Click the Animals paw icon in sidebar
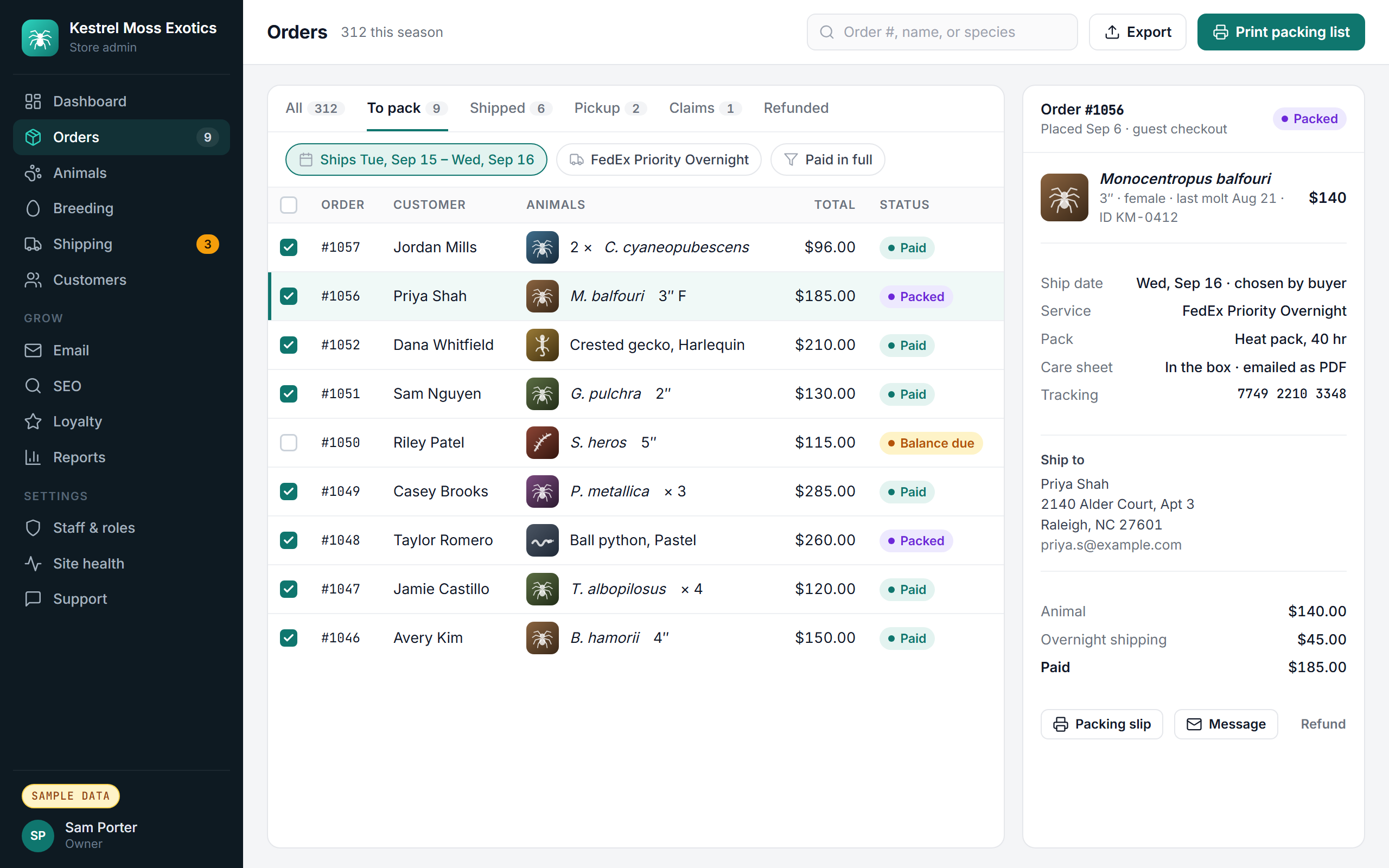This screenshot has width=1389, height=868. (x=33, y=173)
